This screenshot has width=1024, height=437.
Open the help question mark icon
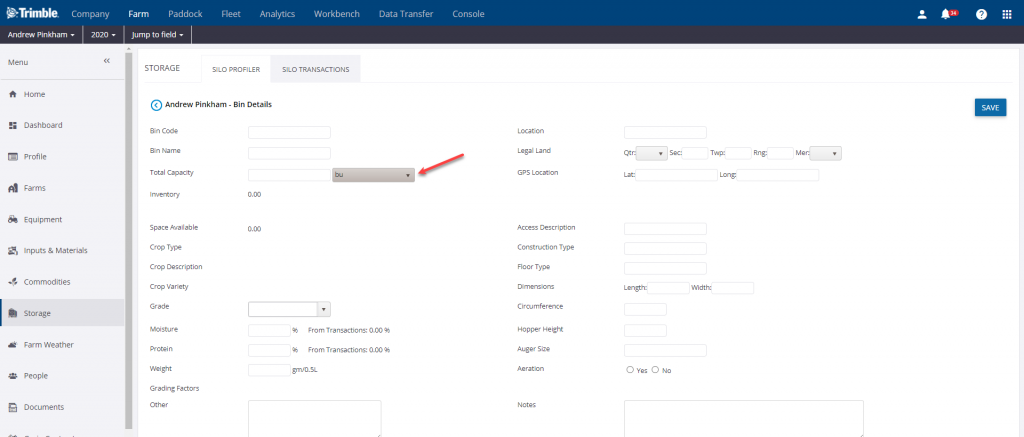[981, 14]
